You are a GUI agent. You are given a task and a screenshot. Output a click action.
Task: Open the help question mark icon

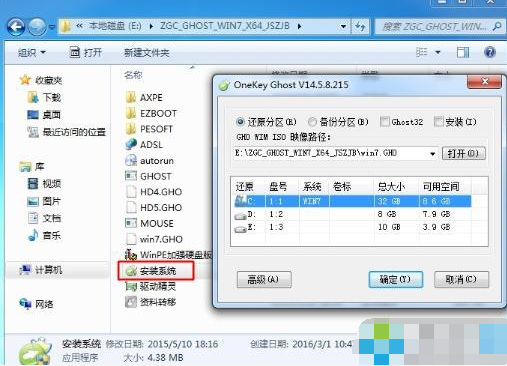tap(489, 52)
